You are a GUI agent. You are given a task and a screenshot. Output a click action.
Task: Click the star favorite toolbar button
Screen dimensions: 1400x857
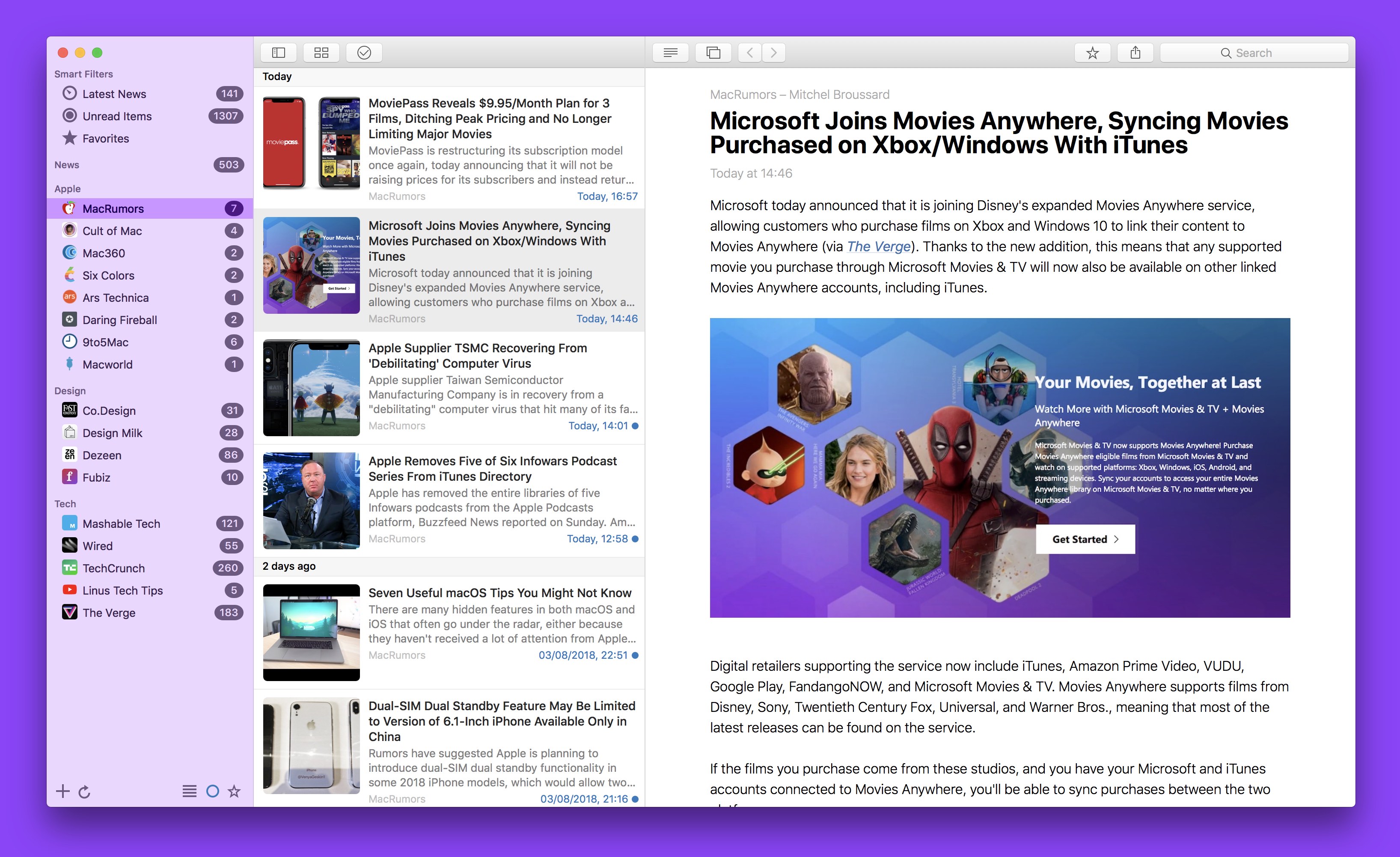click(1092, 53)
